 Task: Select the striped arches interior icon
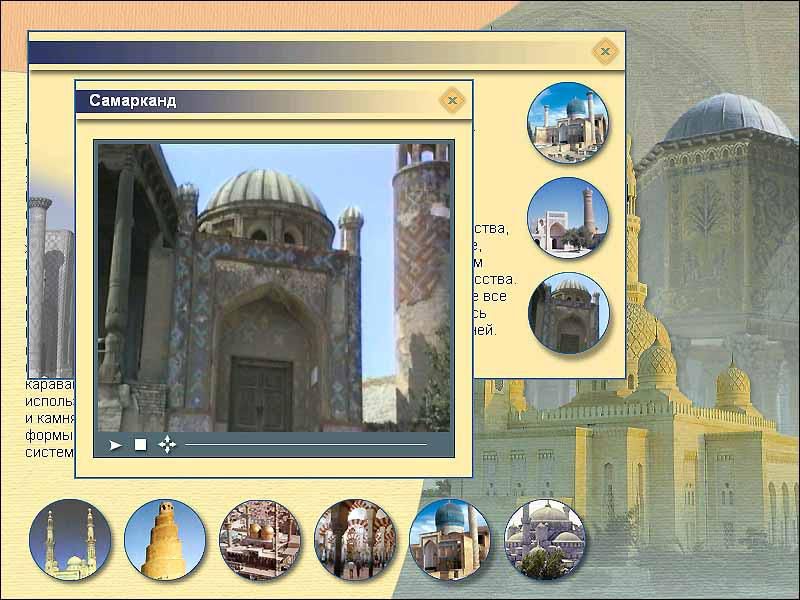click(355, 540)
